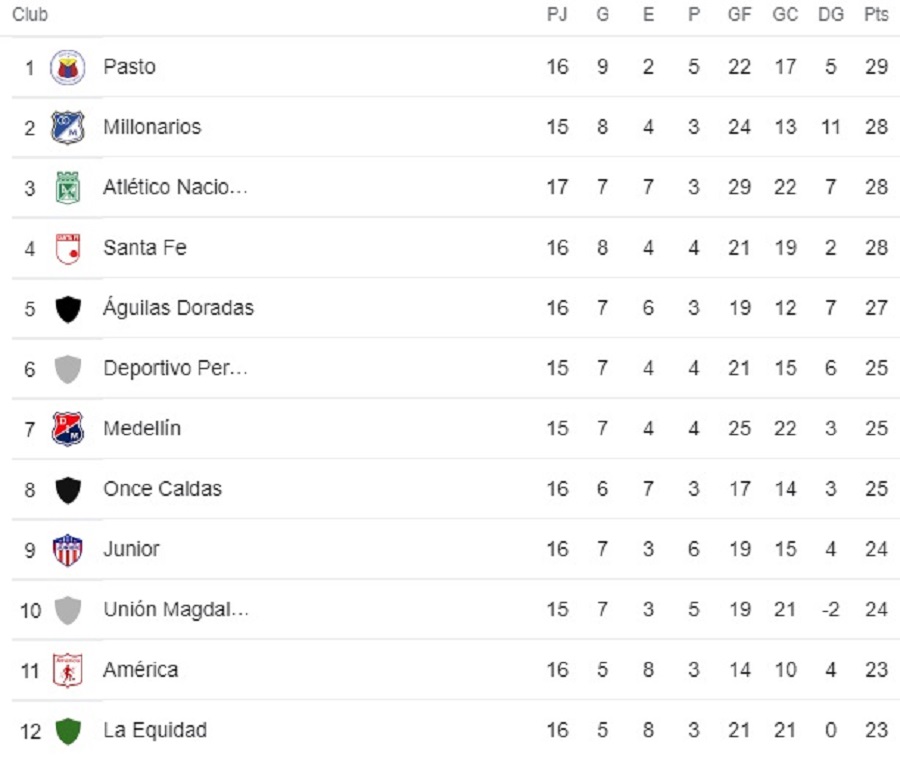Viewport: 900px width, 765px height.
Task: Click the Pasto club crest icon
Action: click(68, 67)
